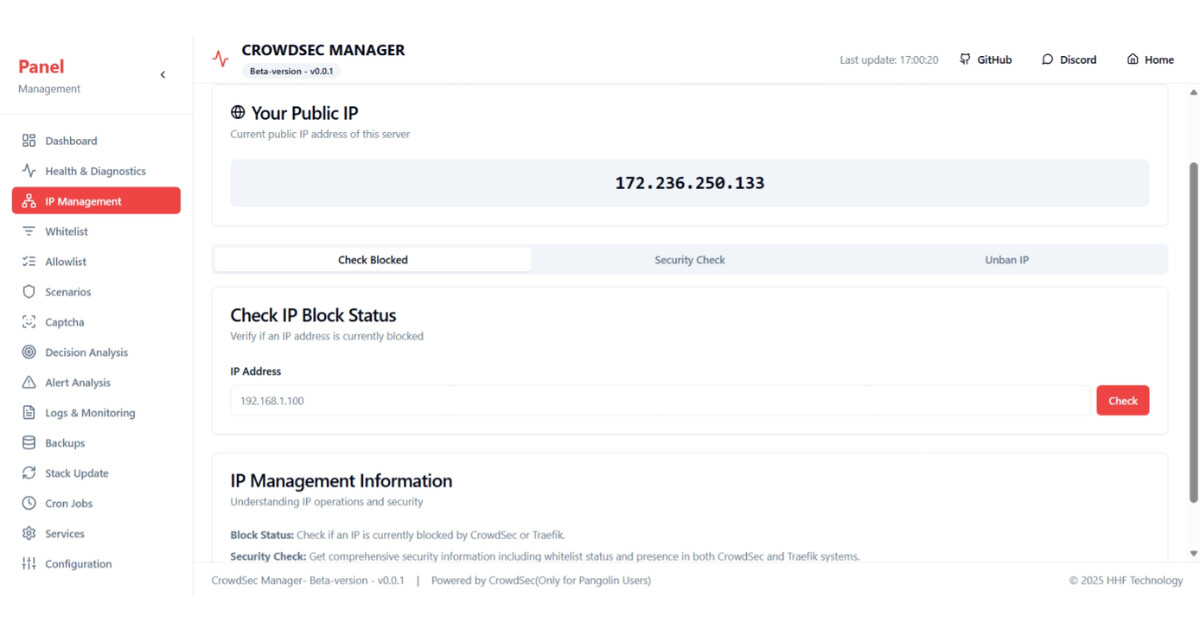
Task: Open the Discord link in header
Action: click(1069, 60)
